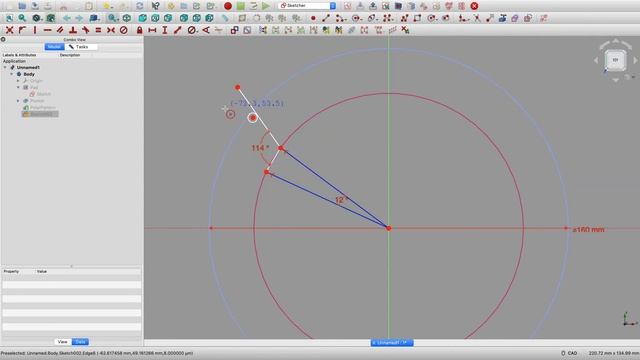The image size is (640, 360).
Task: Open the Create Arc dropdown
Action: 346,19
